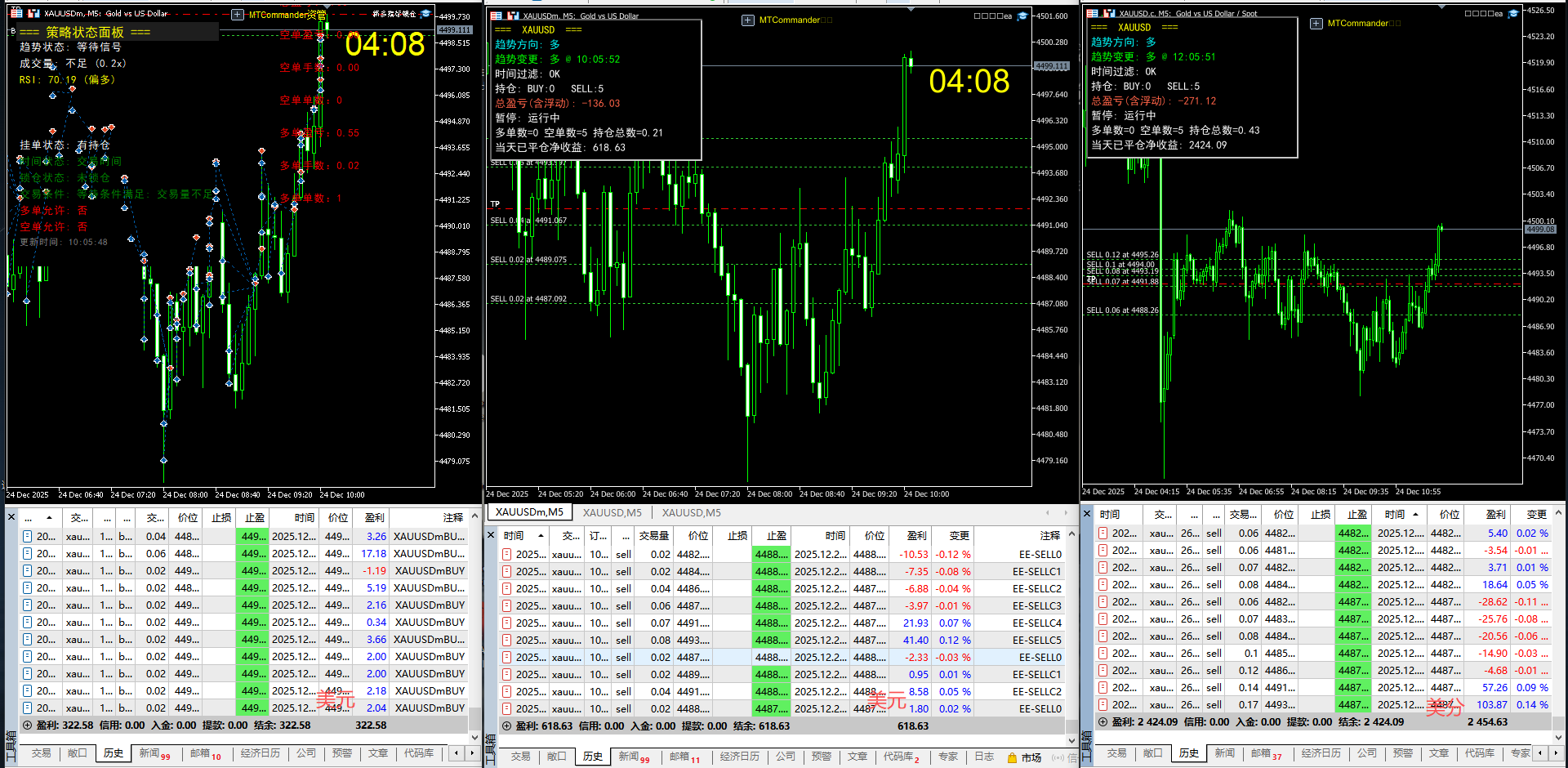Select the row with profit -1.19
The image size is (1568, 768).
pyautogui.click(x=243, y=570)
